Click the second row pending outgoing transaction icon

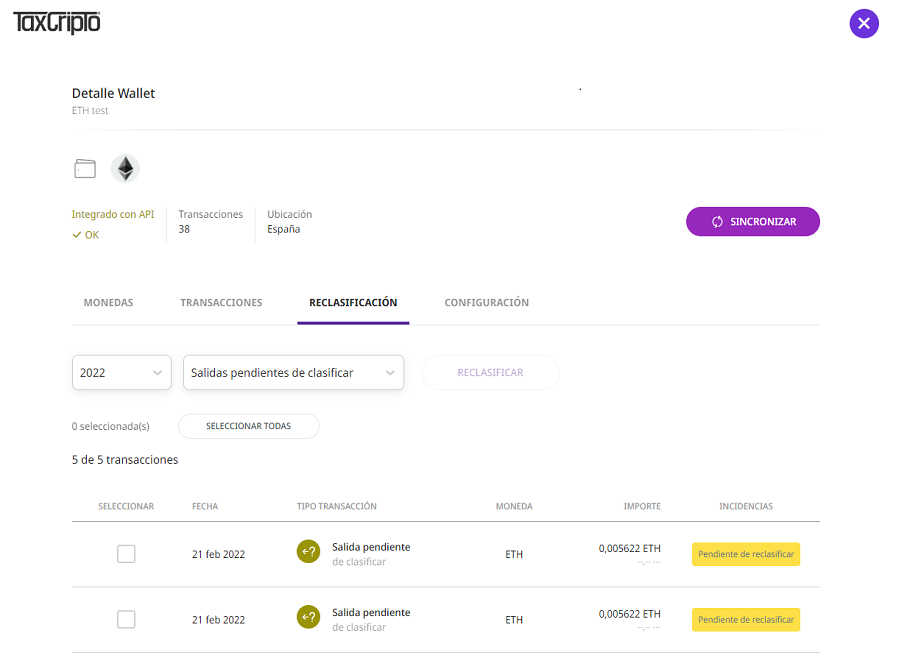click(309, 618)
